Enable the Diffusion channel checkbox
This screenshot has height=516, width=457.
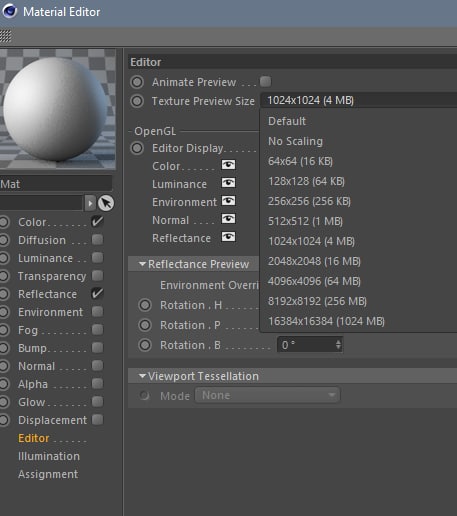click(x=97, y=240)
